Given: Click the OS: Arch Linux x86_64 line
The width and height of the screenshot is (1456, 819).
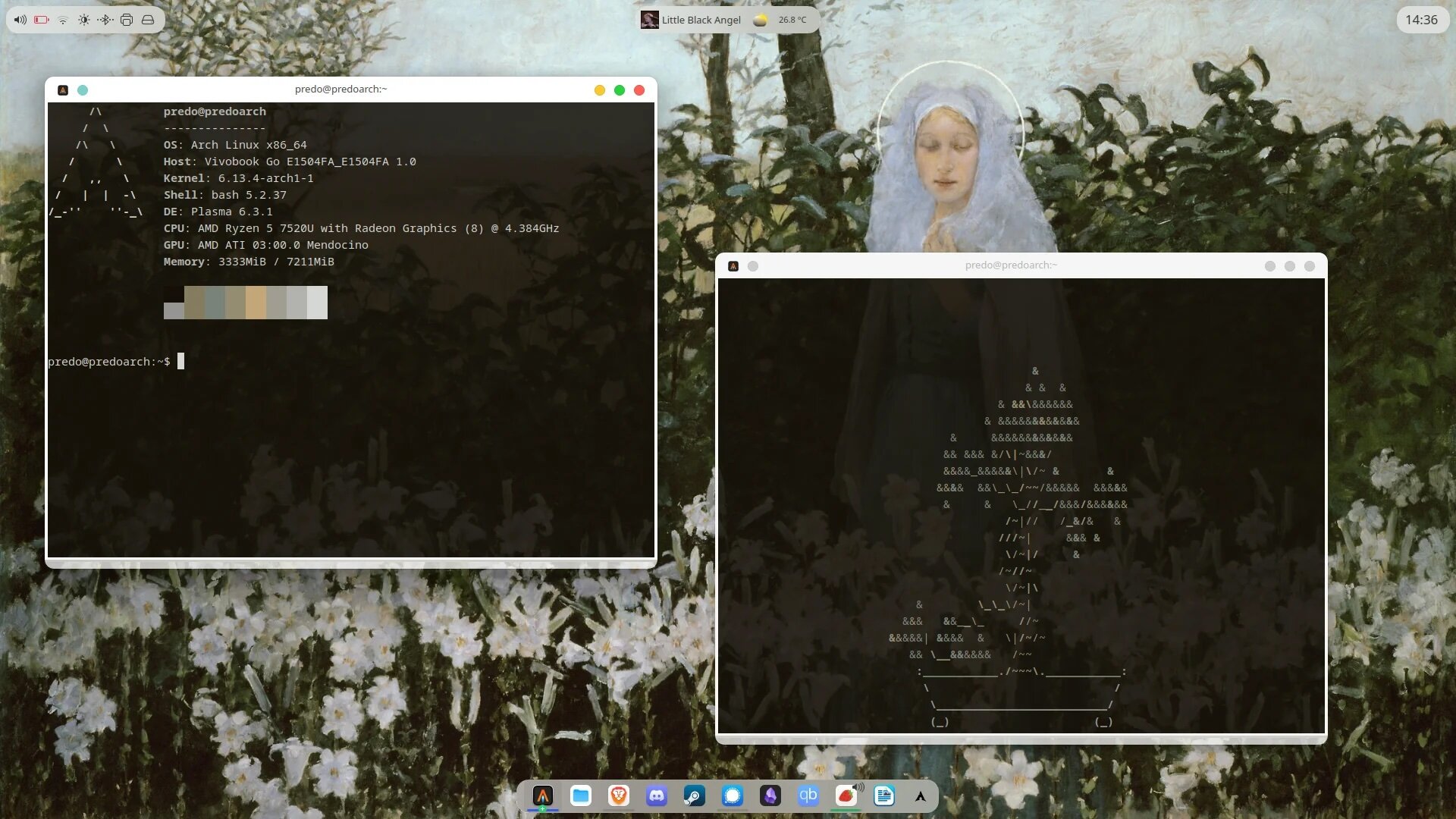Looking at the screenshot, I should tap(235, 145).
